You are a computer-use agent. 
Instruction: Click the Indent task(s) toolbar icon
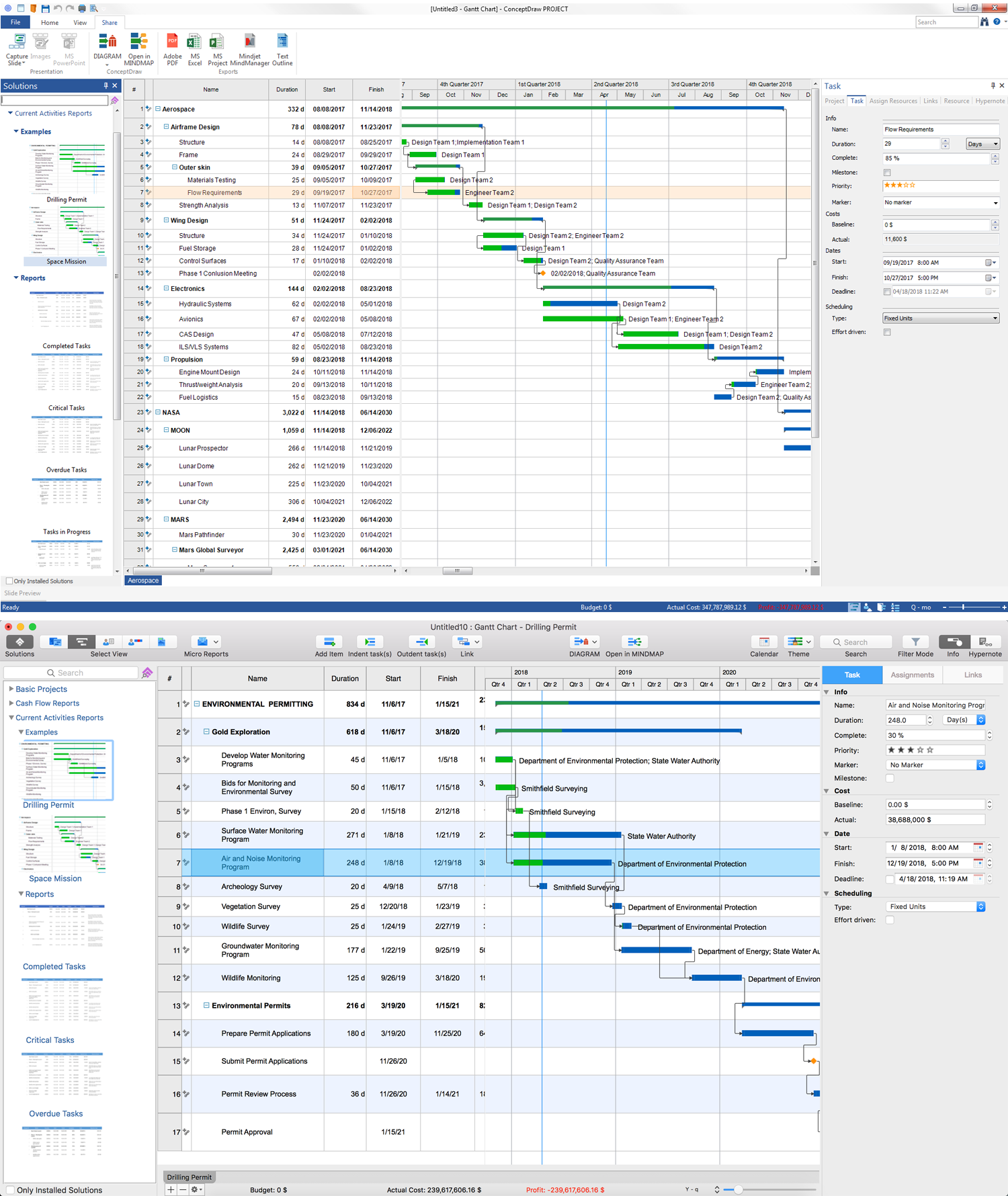370,642
